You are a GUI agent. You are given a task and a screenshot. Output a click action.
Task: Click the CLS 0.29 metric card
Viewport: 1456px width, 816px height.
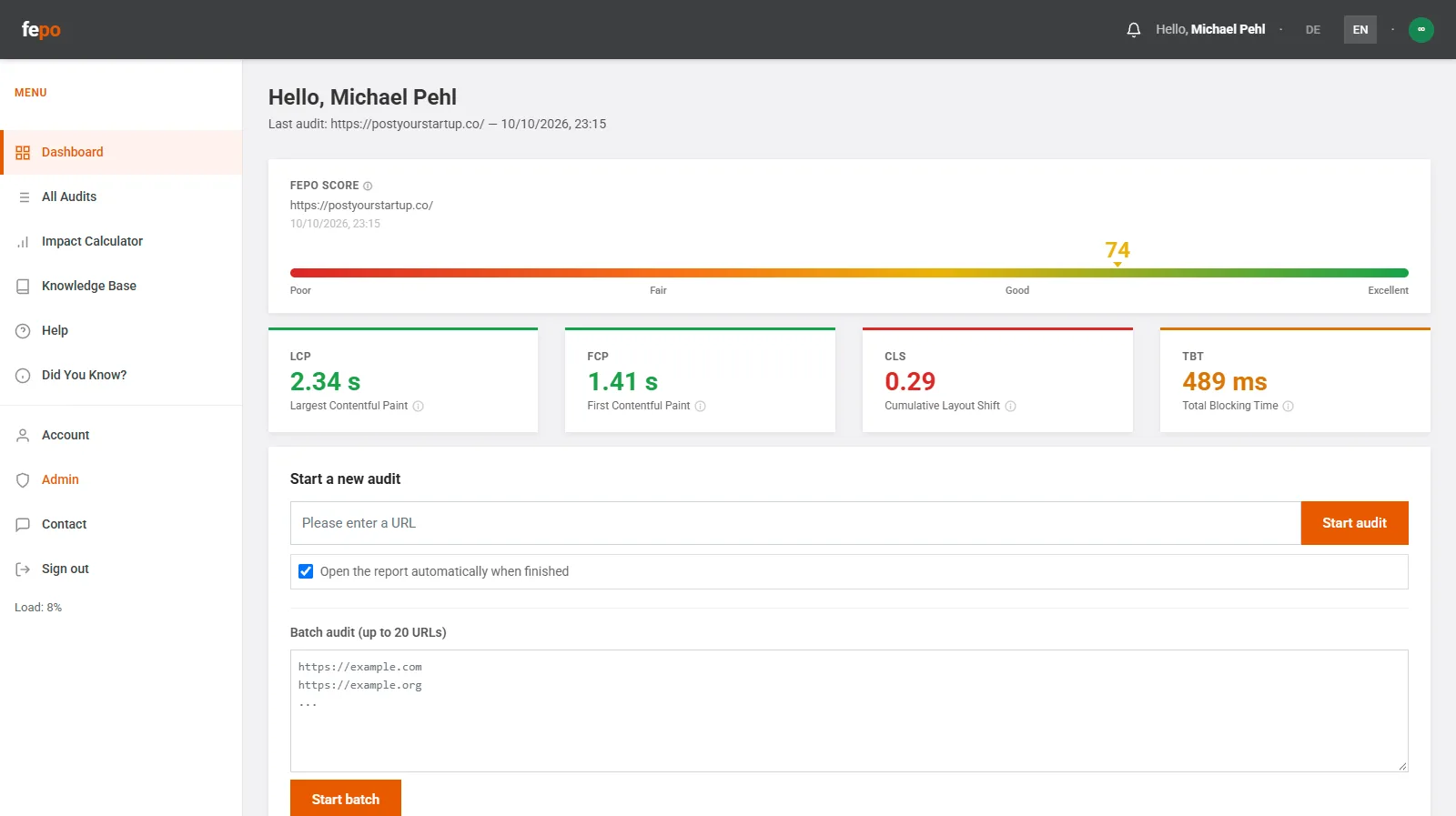tap(997, 380)
